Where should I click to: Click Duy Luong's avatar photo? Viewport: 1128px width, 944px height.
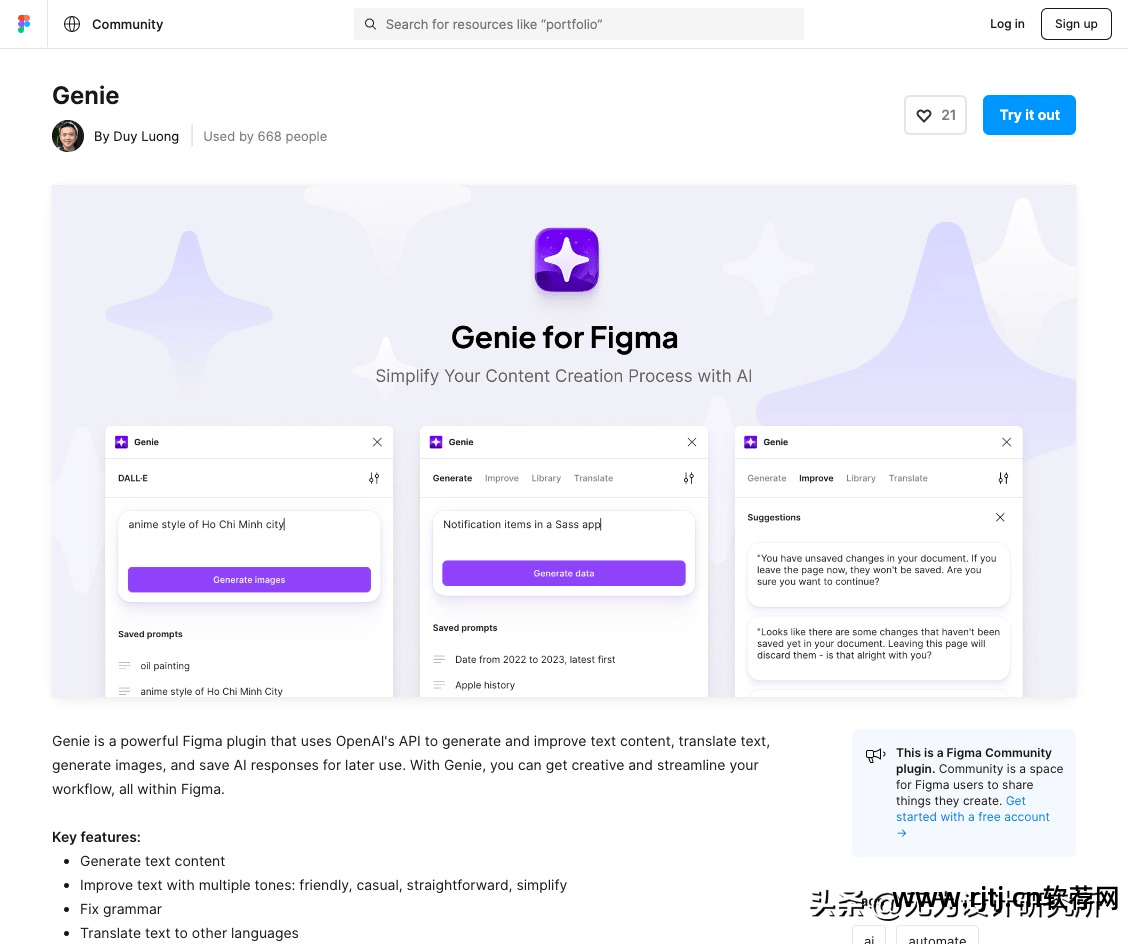click(x=68, y=136)
